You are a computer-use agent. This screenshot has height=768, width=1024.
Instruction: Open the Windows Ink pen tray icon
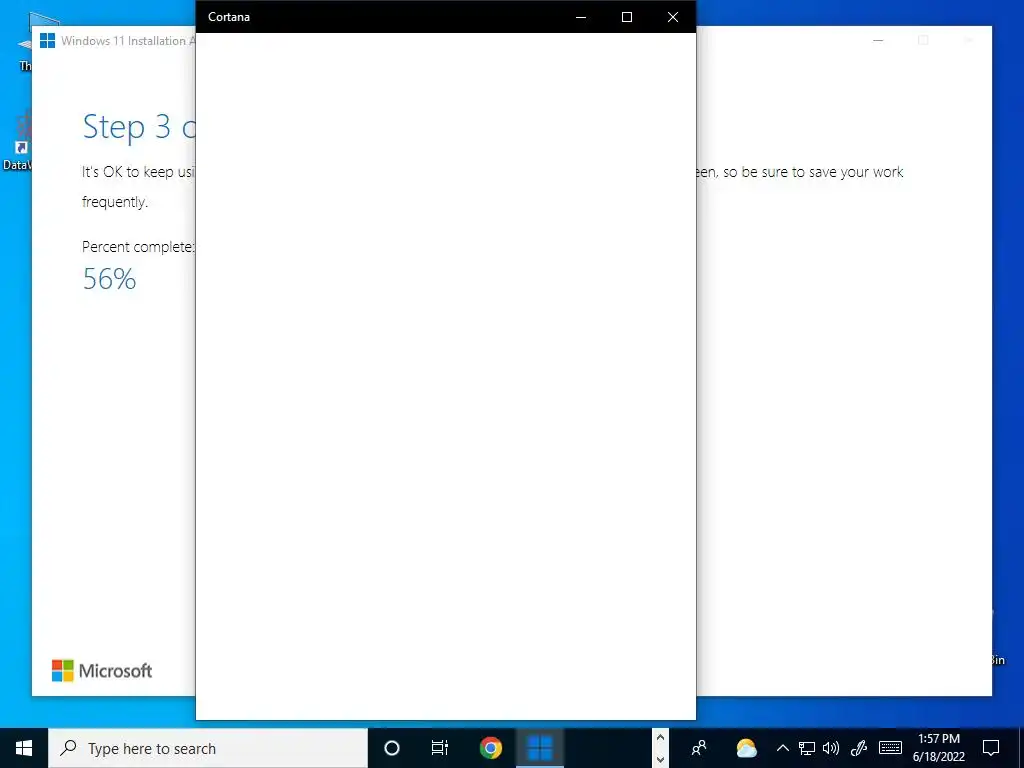click(x=859, y=748)
